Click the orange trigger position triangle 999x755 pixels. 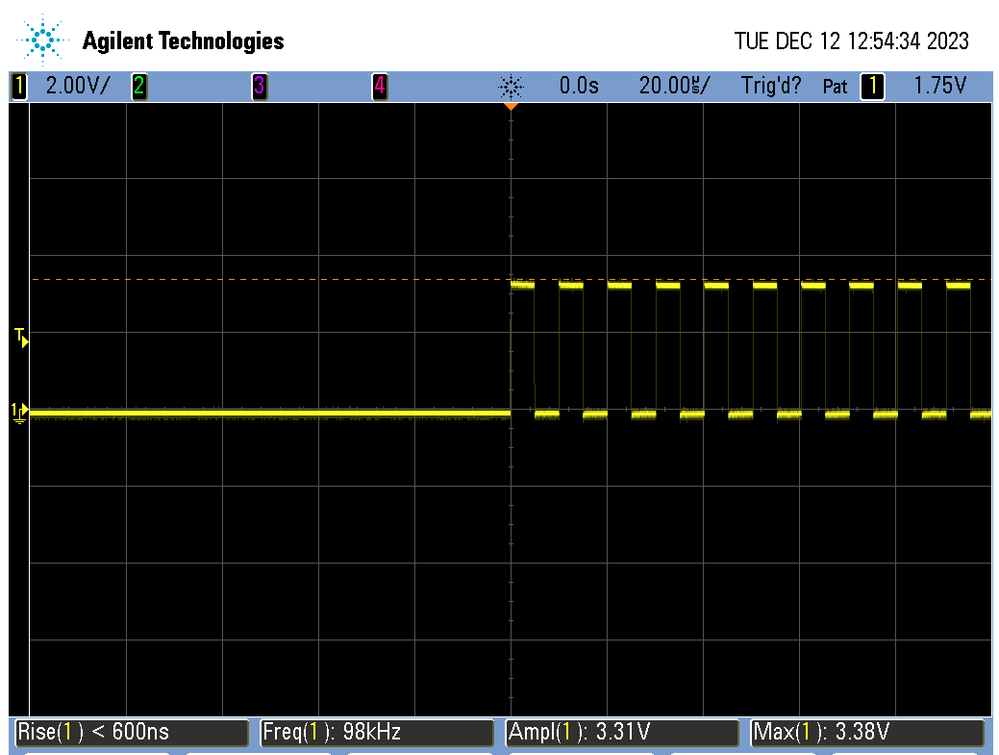(510, 106)
